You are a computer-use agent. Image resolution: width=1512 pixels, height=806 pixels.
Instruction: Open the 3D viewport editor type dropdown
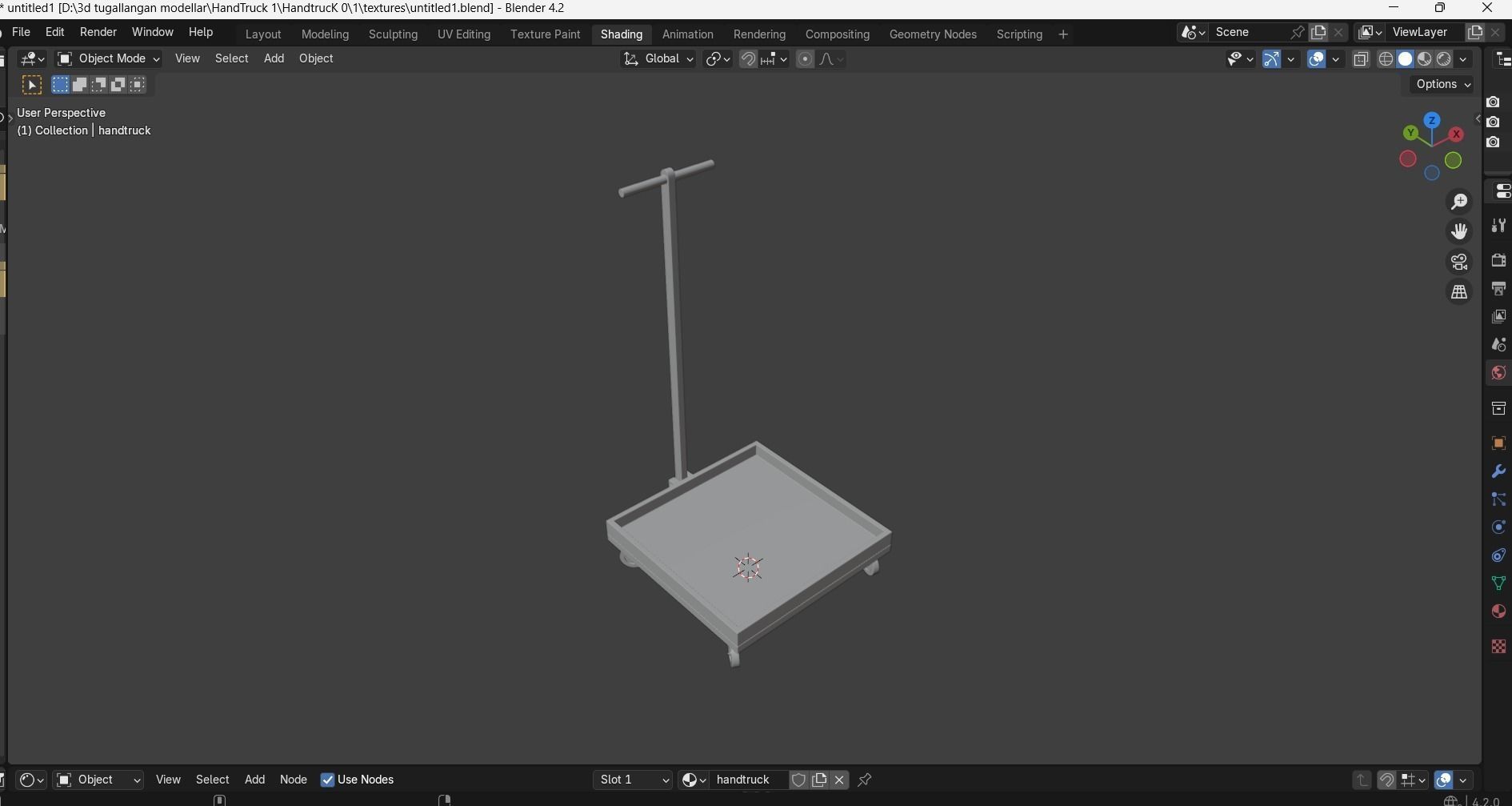(x=32, y=58)
